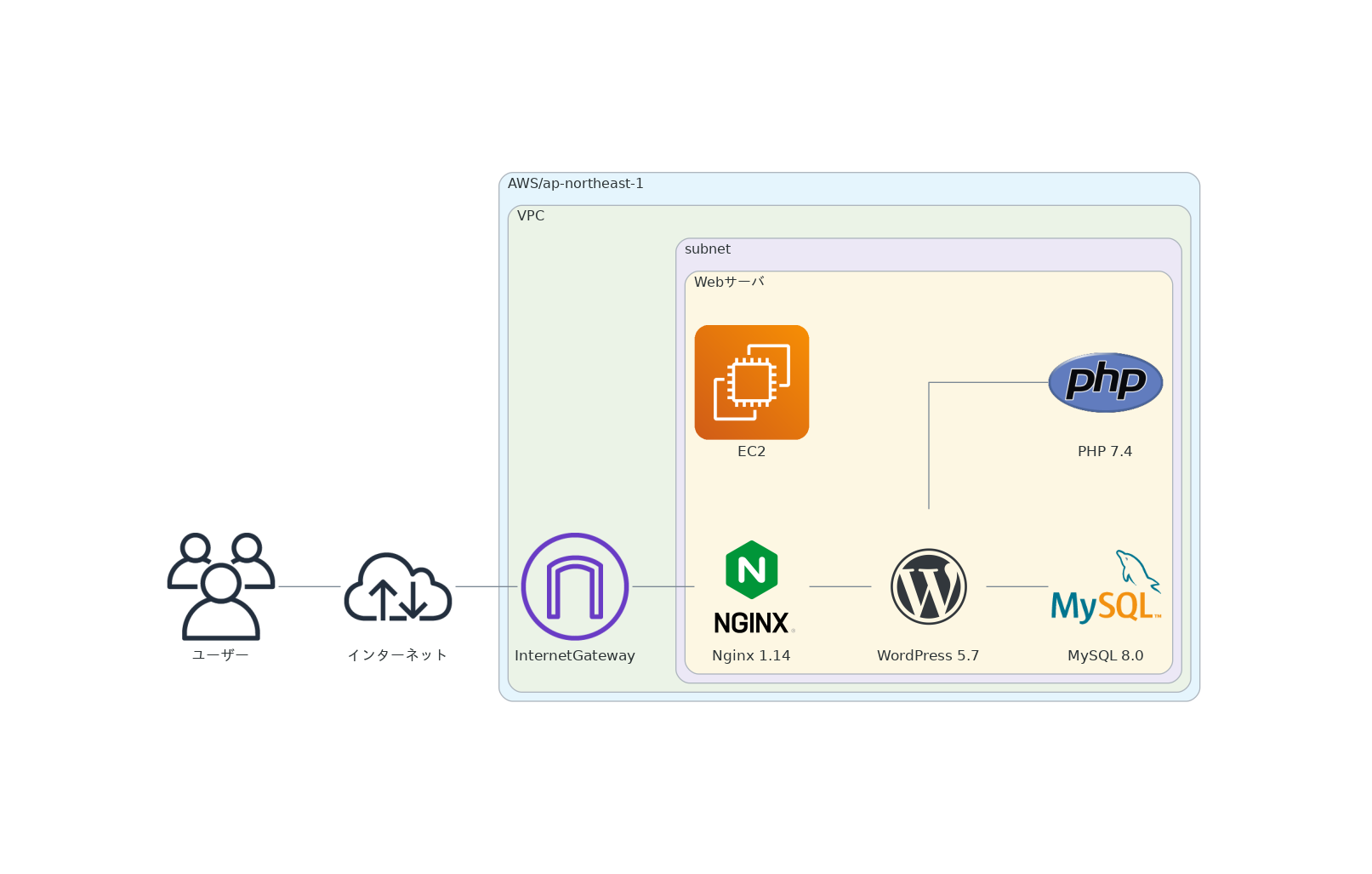Image resolution: width=1372 pixels, height=874 pixels.
Task: Select the 'subnet' group title
Action: point(708,249)
